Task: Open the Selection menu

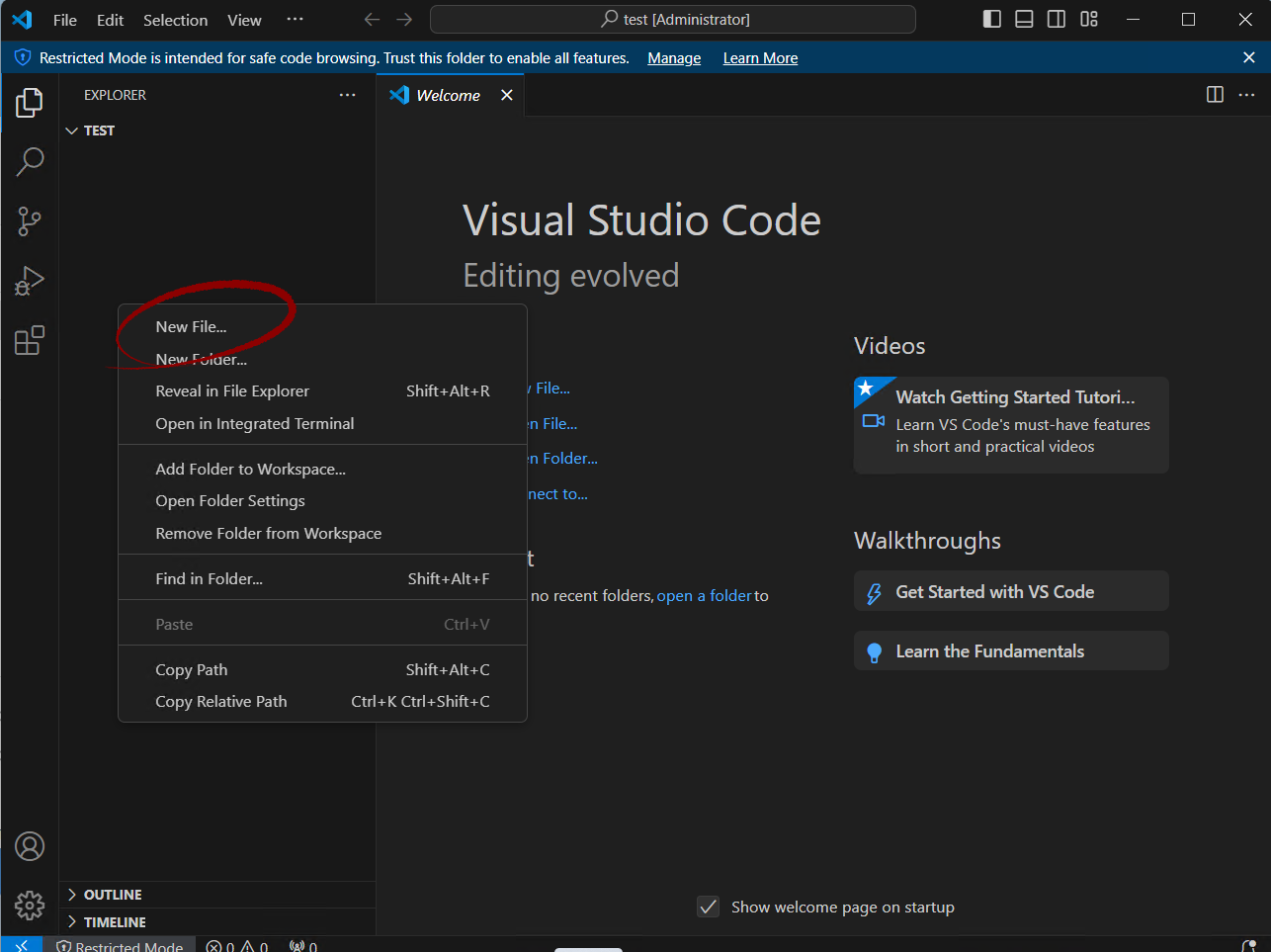Action: (175, 20)
